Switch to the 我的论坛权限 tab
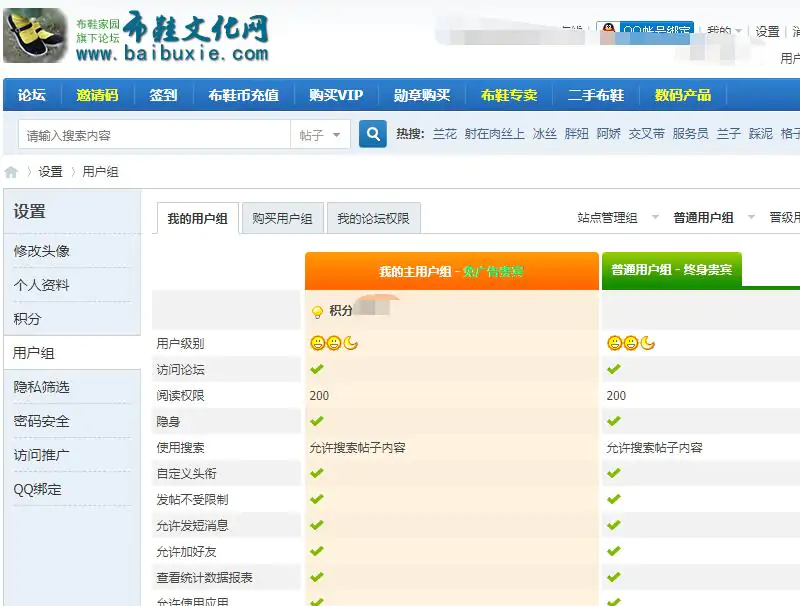Viewport: 800px width, 606px height. pyautogui.click(x=373, y=218)
